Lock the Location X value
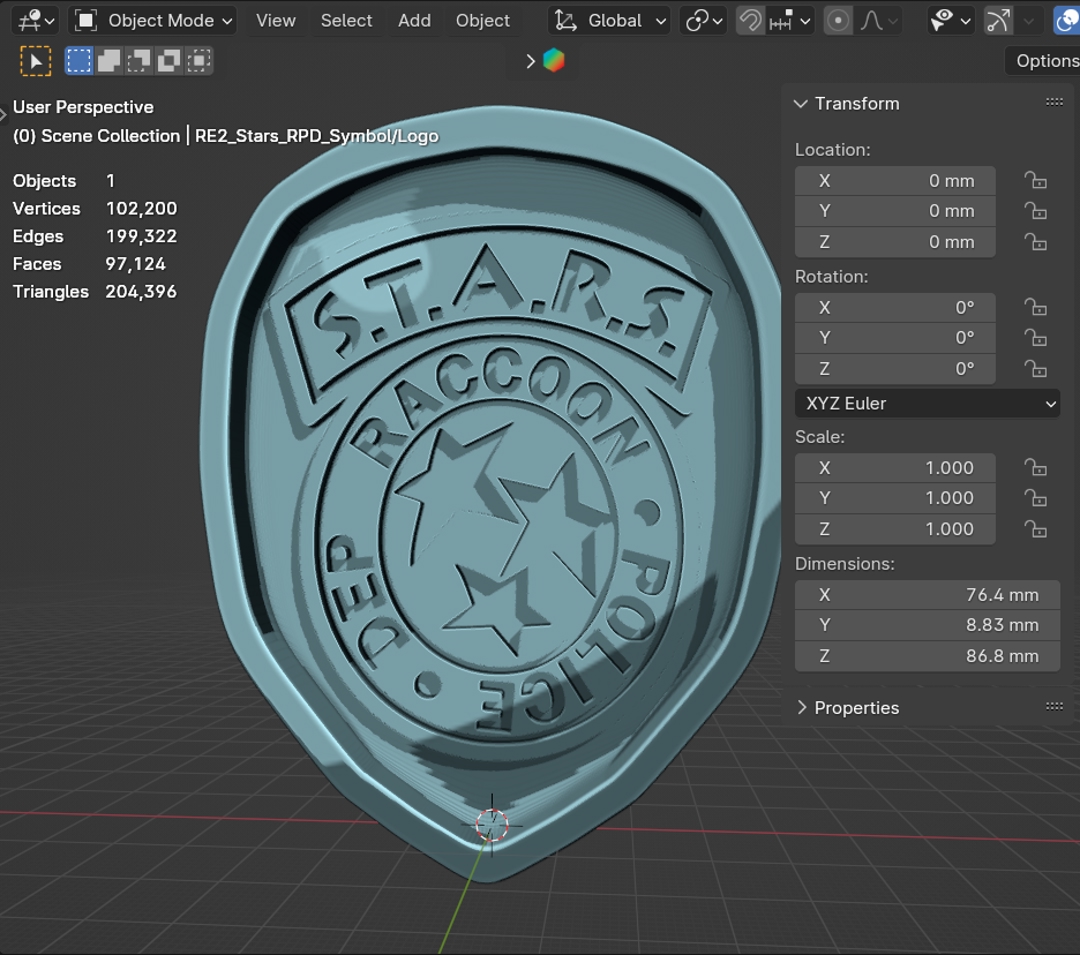 1035,181
